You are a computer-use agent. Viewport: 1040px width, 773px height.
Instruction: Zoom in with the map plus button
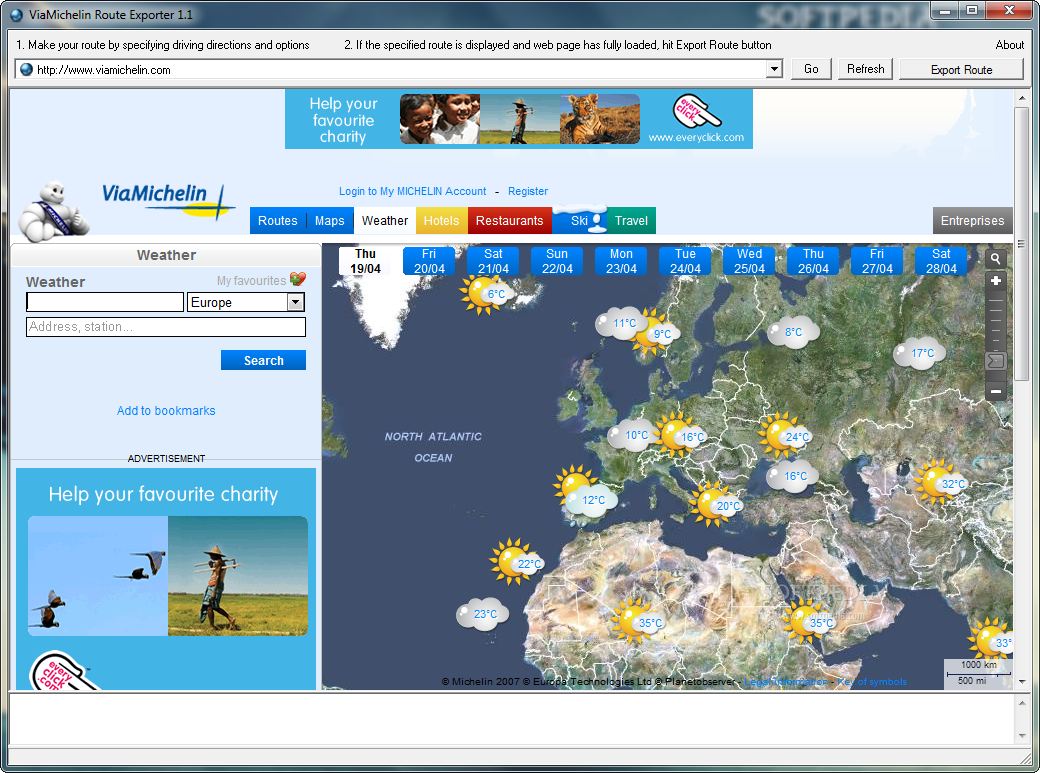996,281
